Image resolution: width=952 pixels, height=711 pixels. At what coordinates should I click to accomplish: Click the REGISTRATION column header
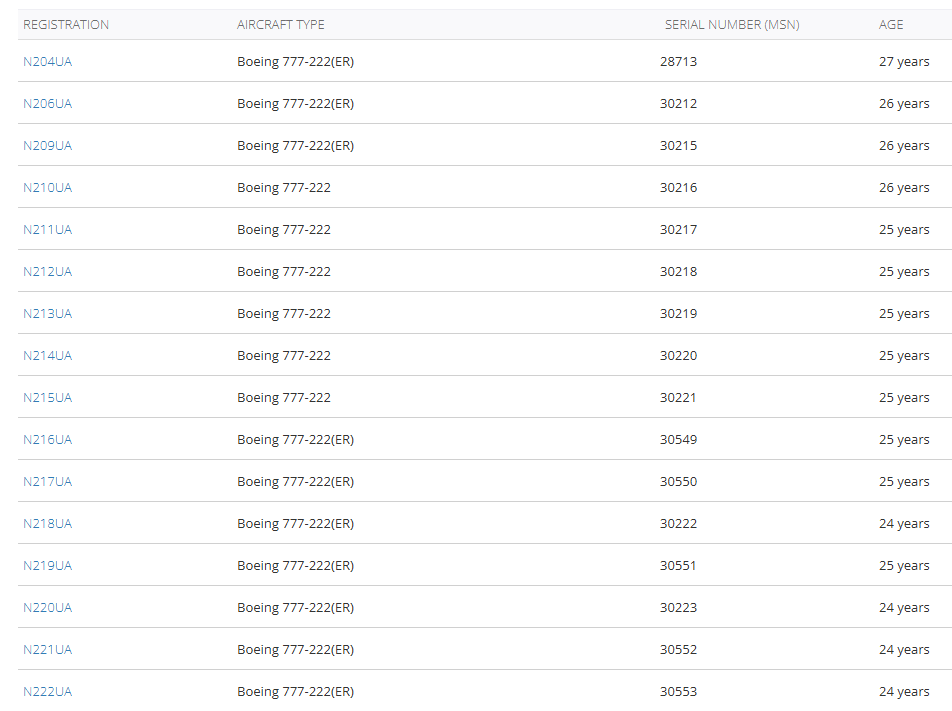coord(66,24)
